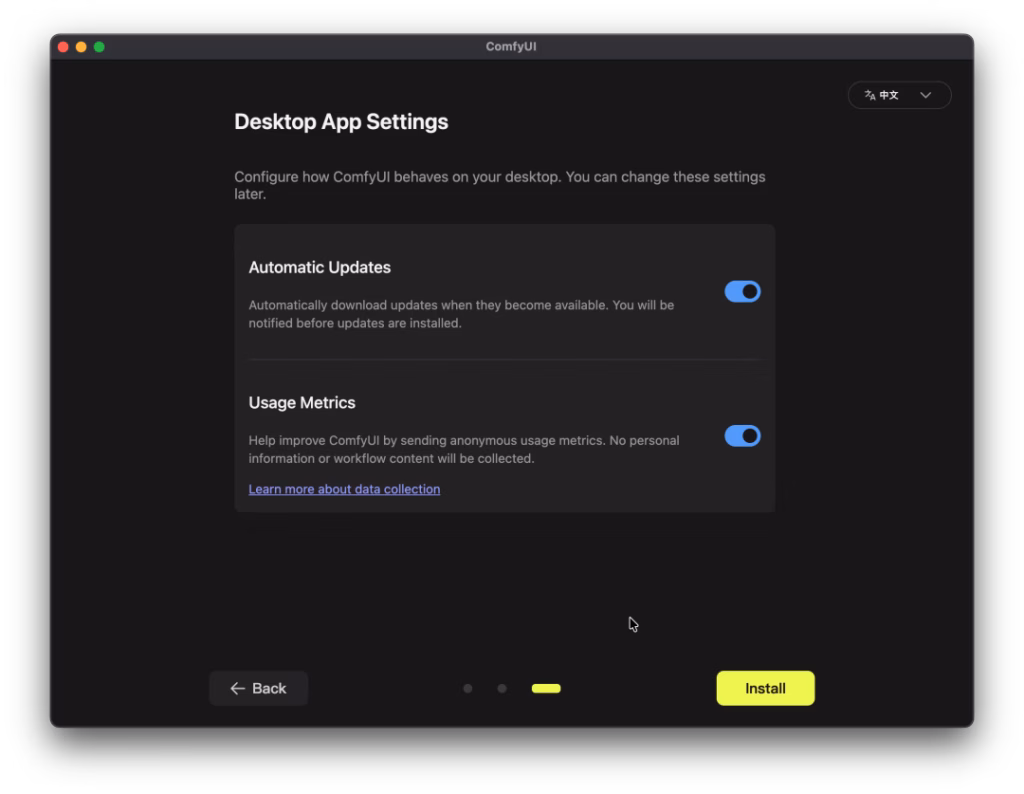The height and width of the screenshot is (794, 1024).
Task: Minimize the window using the yellow button
Action: (81, 47)
